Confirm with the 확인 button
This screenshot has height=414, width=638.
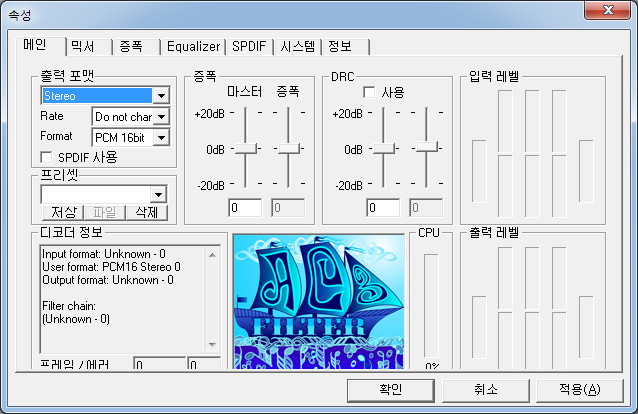[x=391, y=390]
